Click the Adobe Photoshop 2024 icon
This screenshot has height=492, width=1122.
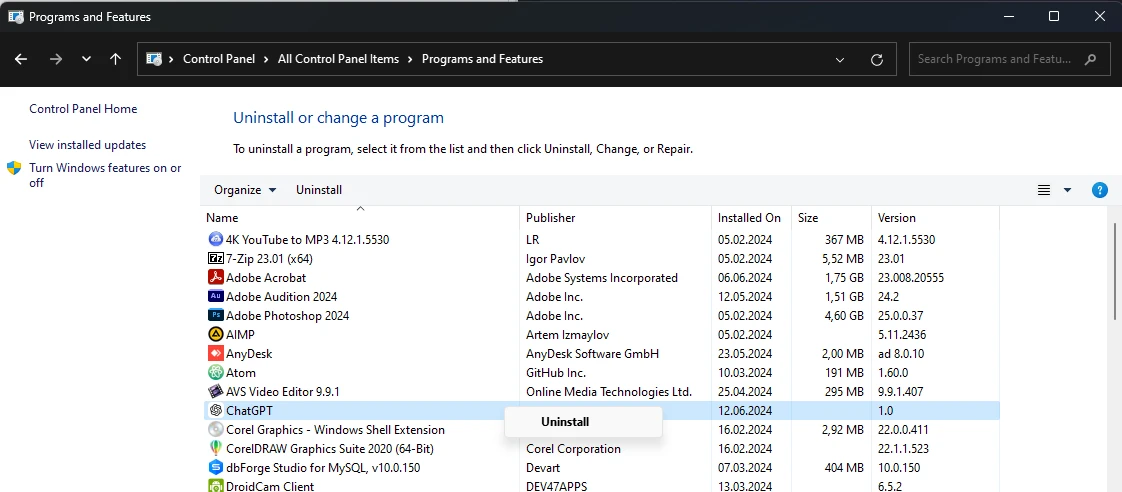click(x=215, y=316)
